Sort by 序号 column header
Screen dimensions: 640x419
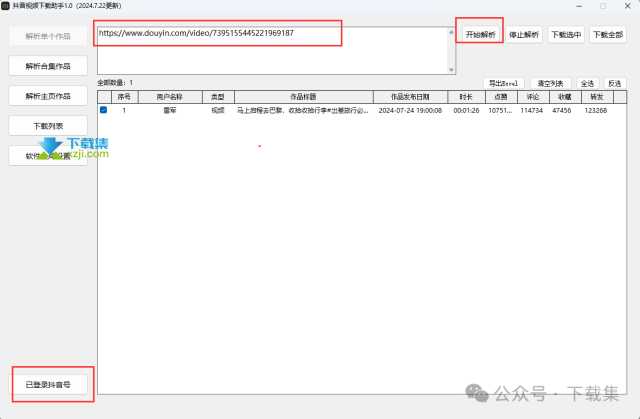coord(124,97)
